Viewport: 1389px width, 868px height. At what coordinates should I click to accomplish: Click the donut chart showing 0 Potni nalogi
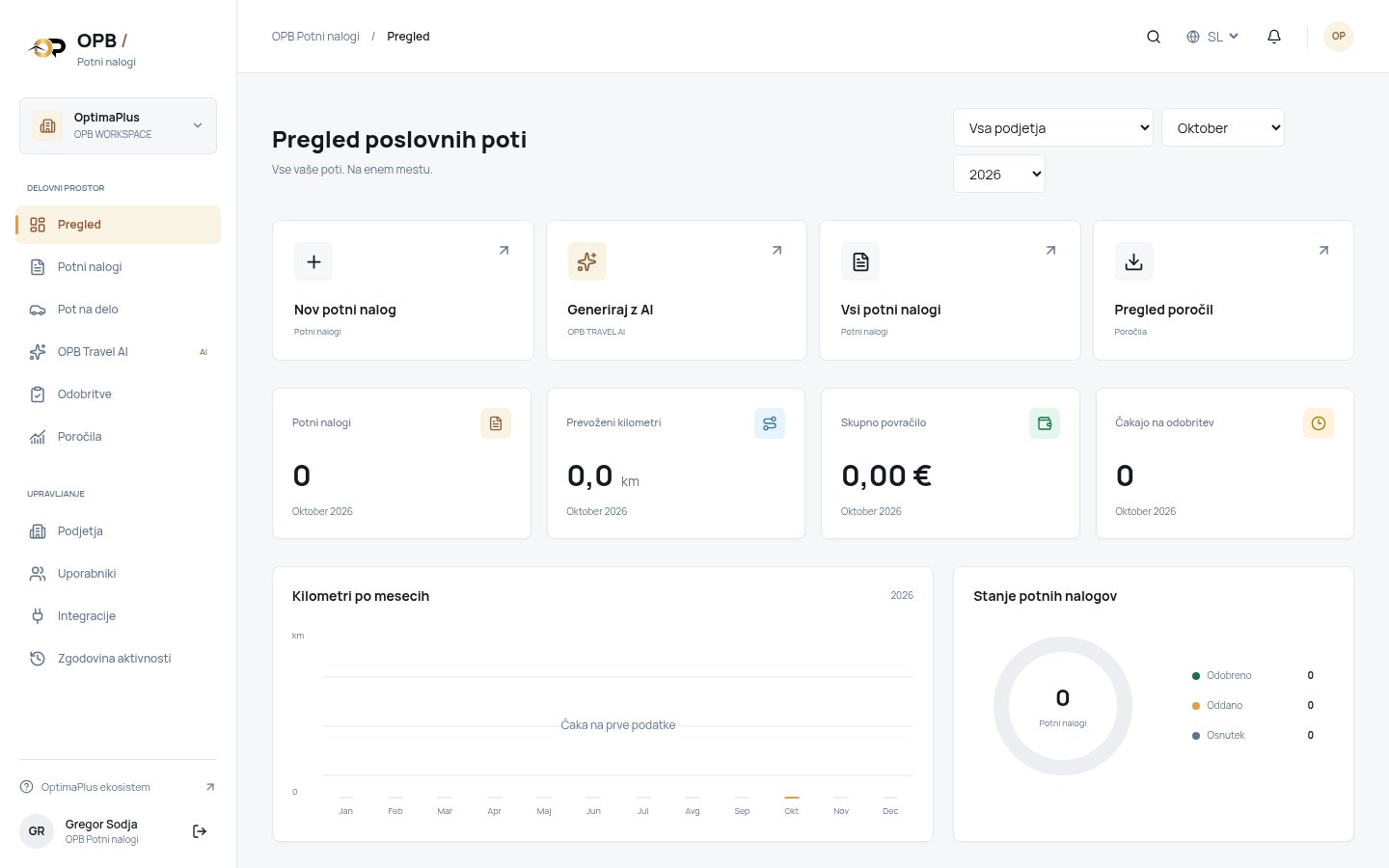[x=1063, y=706]
